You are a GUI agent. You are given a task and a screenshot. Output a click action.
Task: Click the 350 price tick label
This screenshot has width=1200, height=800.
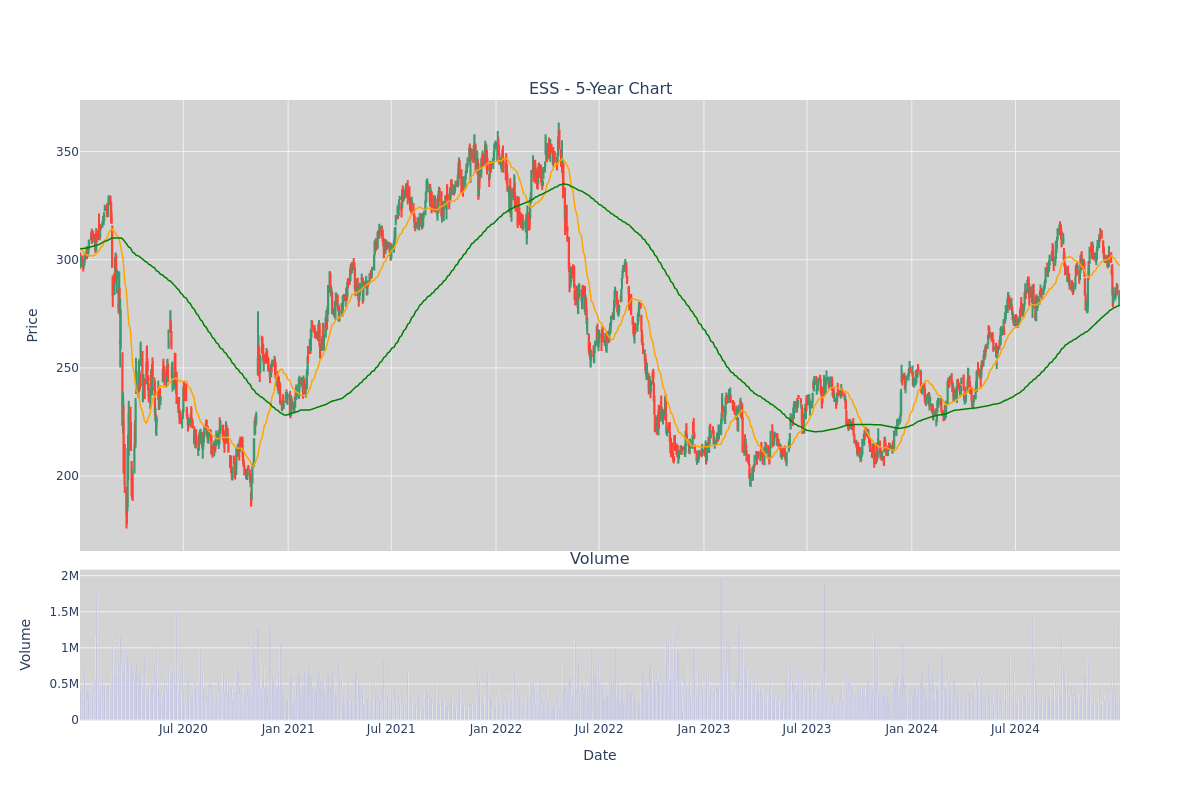point(67,152)
